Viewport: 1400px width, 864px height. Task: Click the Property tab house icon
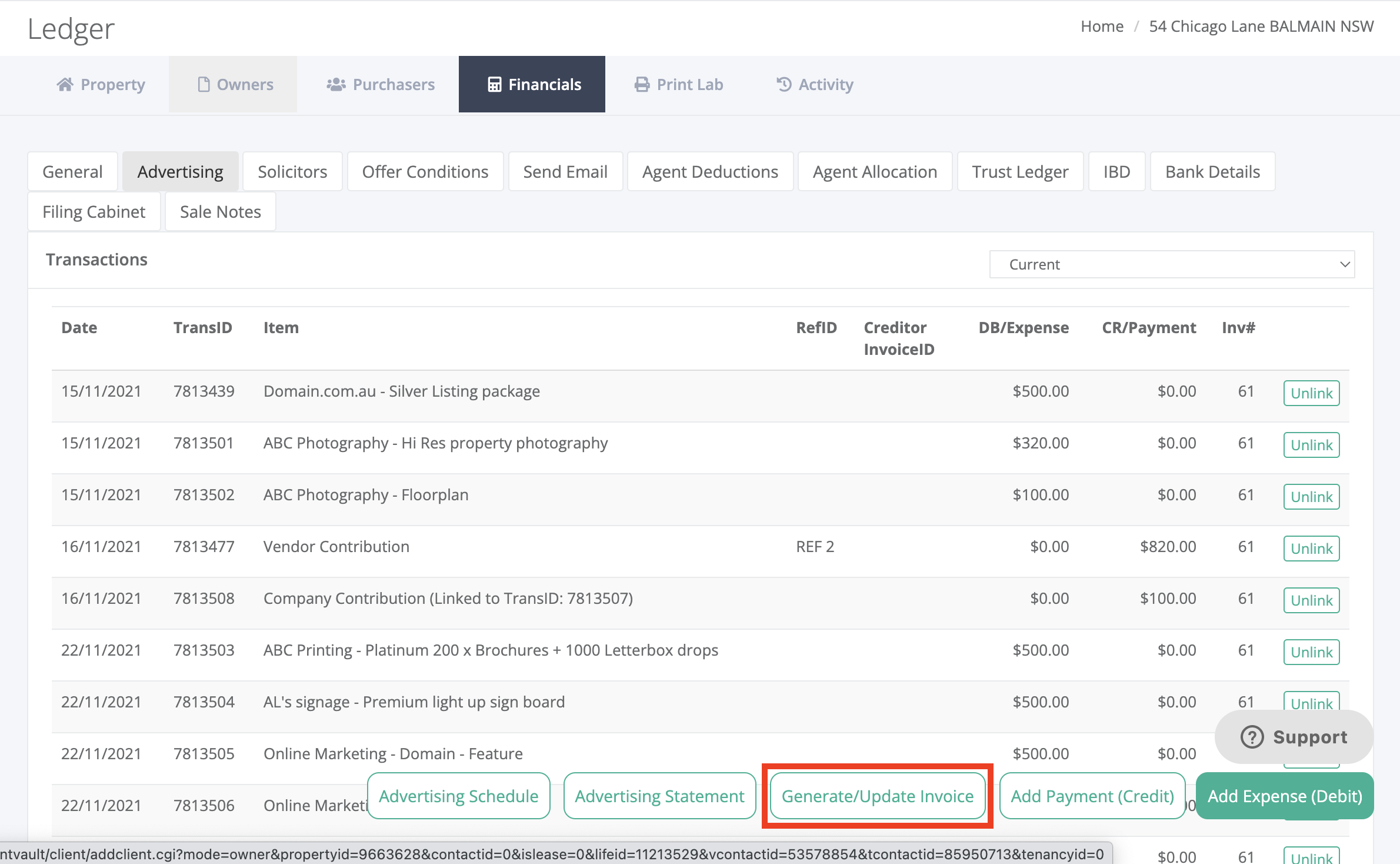65,85
